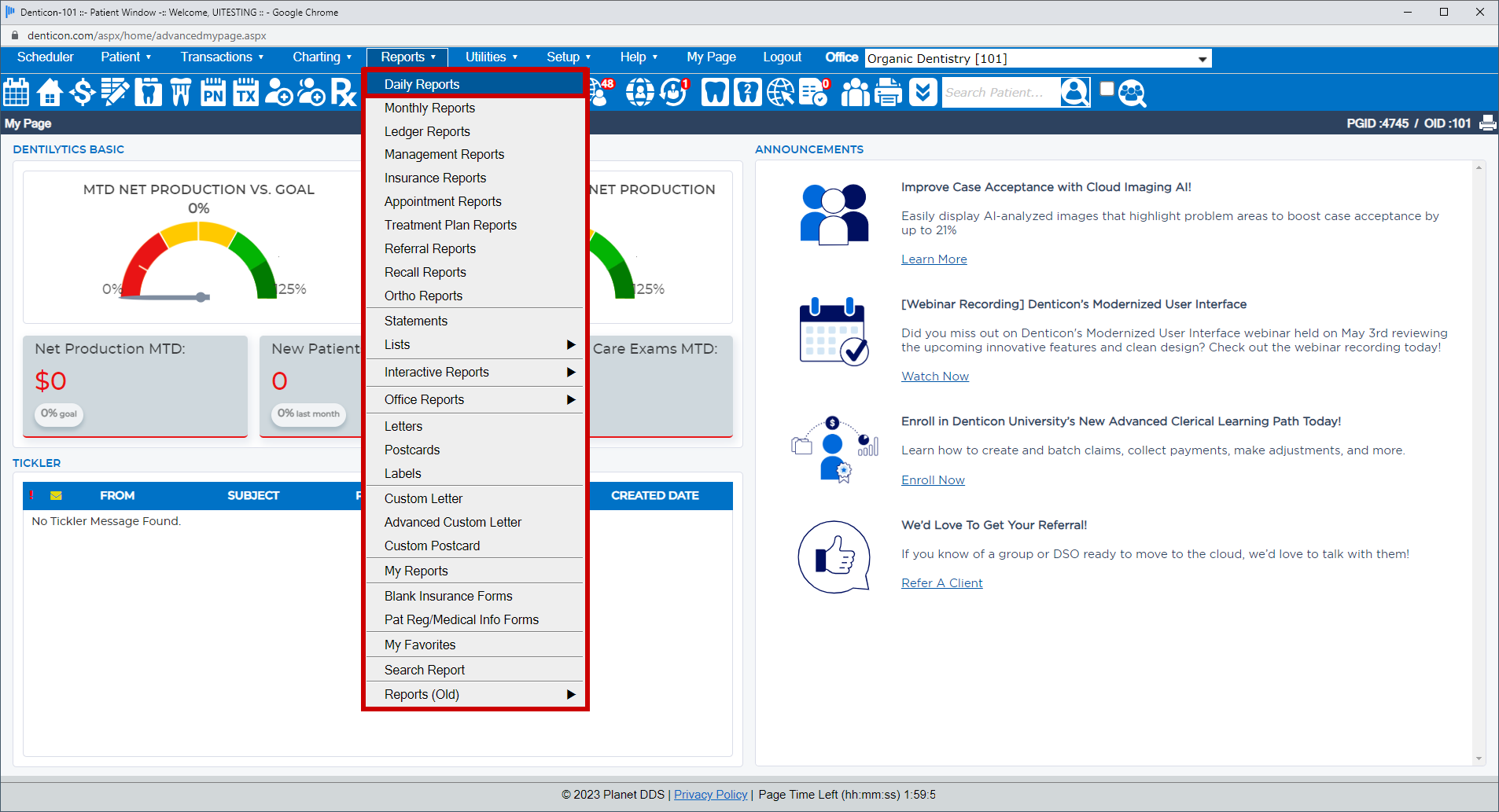Open Insurance Reports

point(475,178)
